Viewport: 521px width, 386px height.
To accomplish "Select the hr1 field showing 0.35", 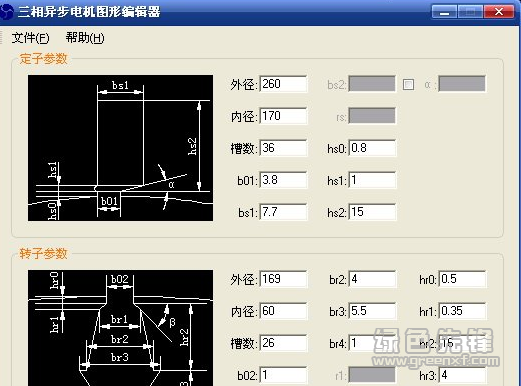I will 462,311.
